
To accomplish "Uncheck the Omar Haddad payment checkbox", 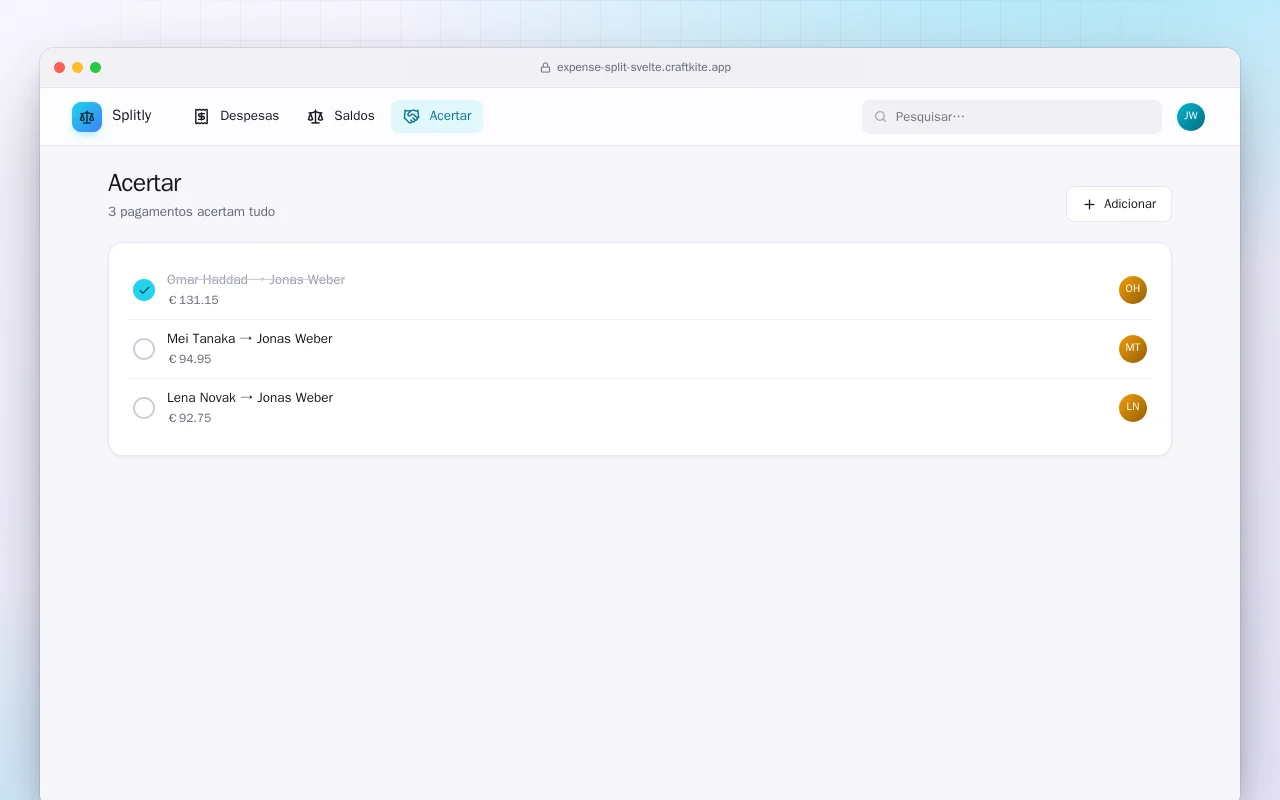I will [x=144, y=290].
